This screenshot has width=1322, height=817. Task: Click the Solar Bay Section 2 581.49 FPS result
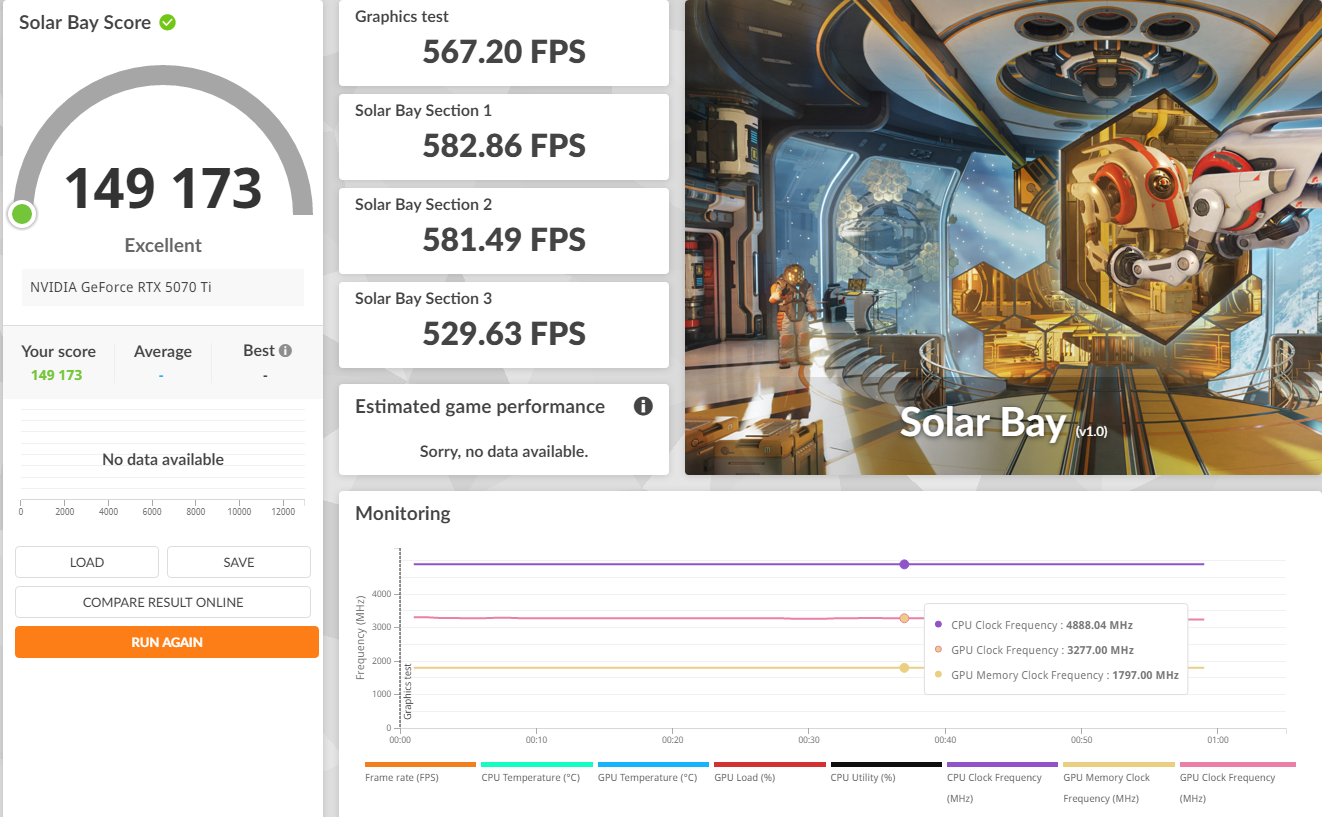(504, 231)
